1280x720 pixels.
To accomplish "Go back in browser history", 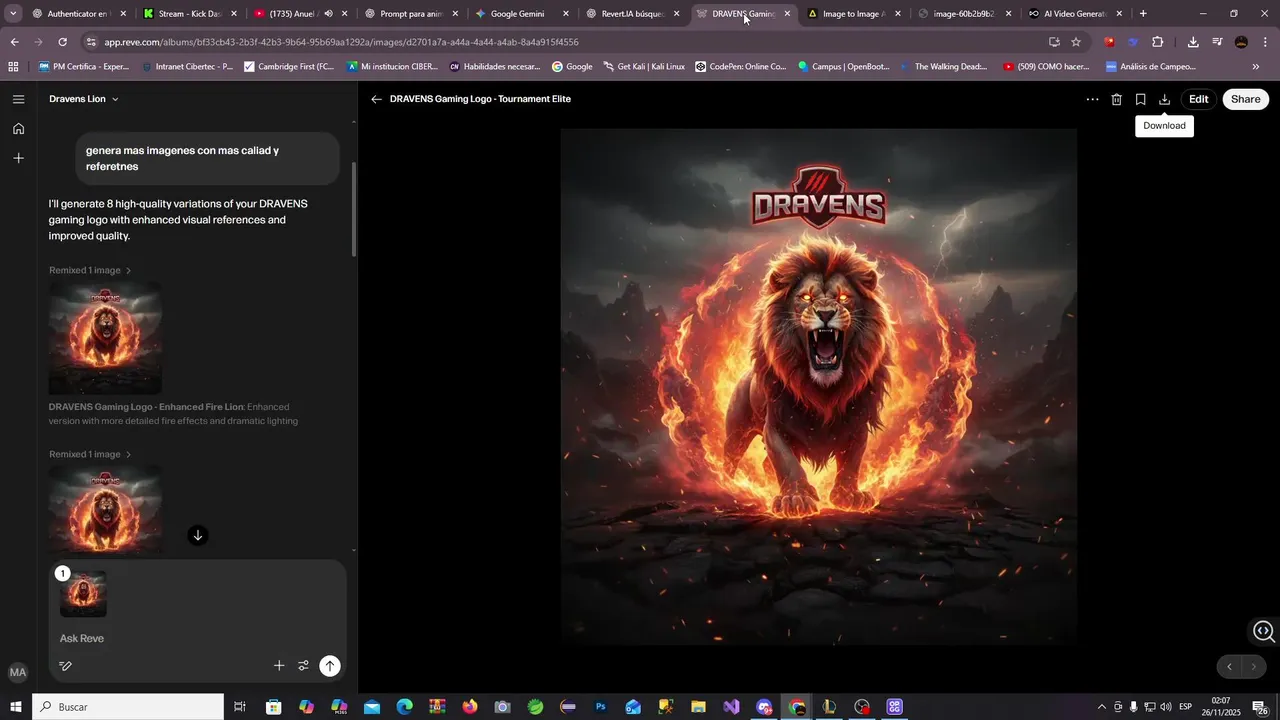I will pyautogui.click(x=14, y=42).
